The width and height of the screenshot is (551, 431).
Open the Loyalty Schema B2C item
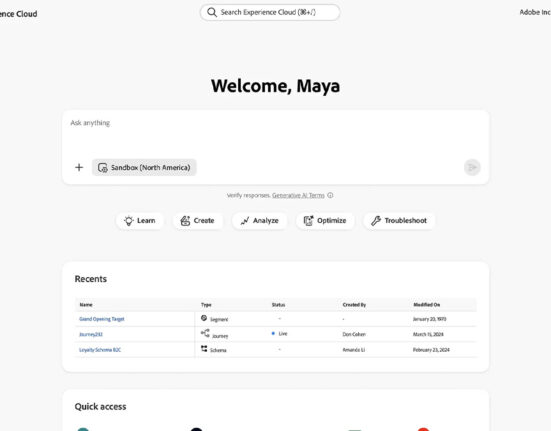pos(100,350)
